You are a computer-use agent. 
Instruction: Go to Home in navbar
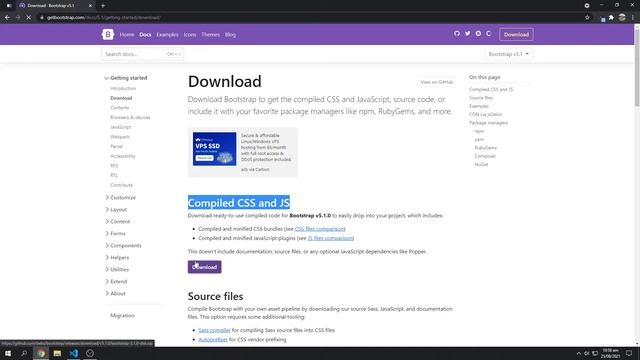(x=127, y=35)
